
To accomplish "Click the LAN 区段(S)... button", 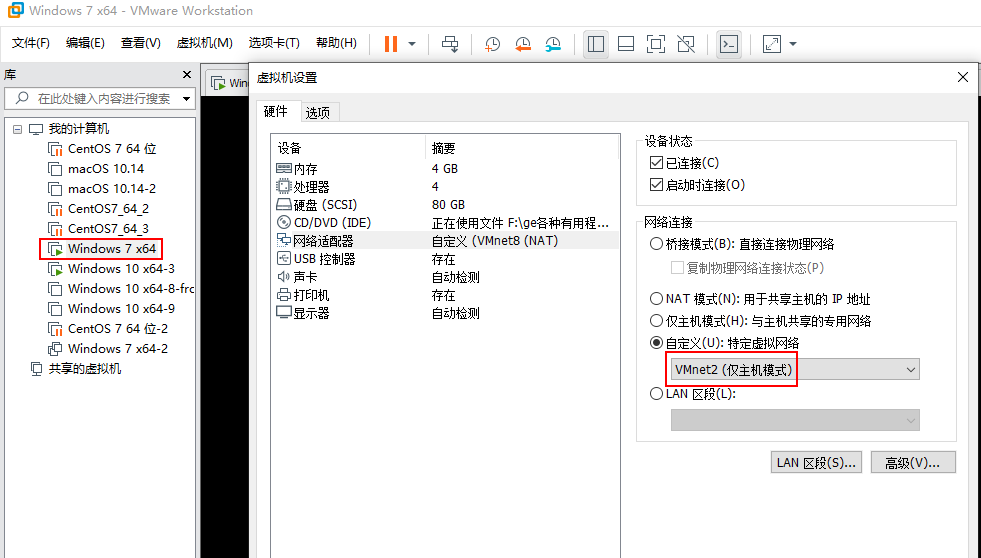I will click(x=816, y=462).
